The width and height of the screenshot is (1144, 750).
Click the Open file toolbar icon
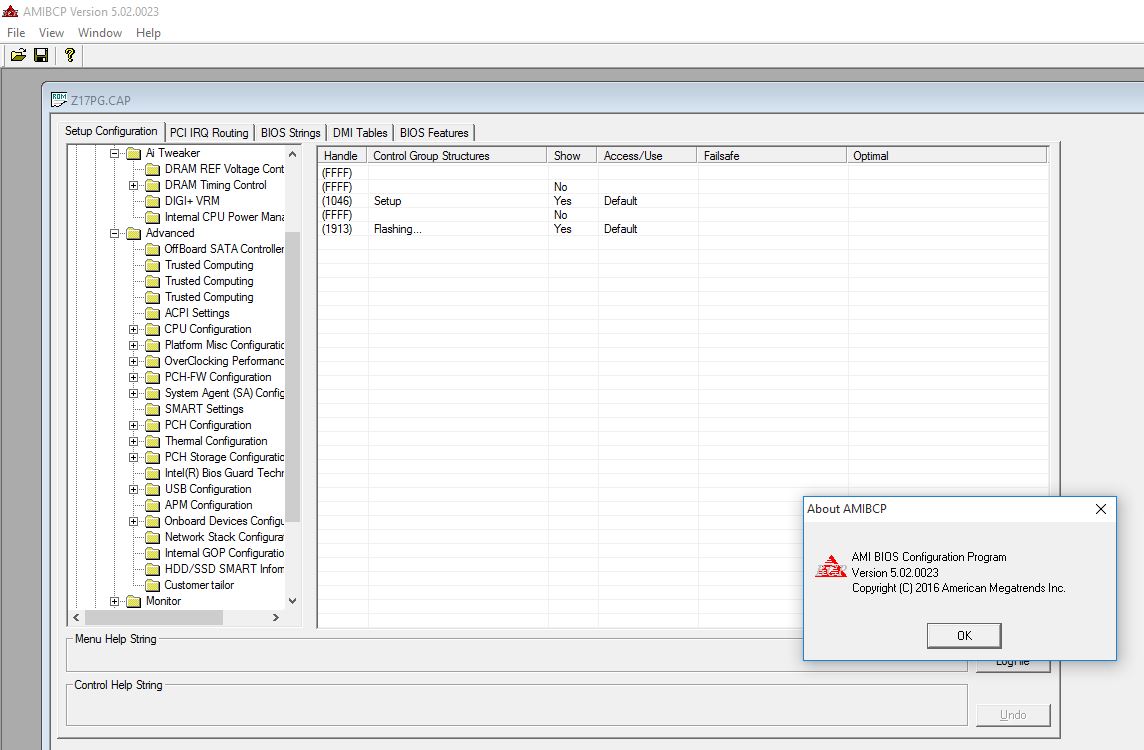(18, 55)
